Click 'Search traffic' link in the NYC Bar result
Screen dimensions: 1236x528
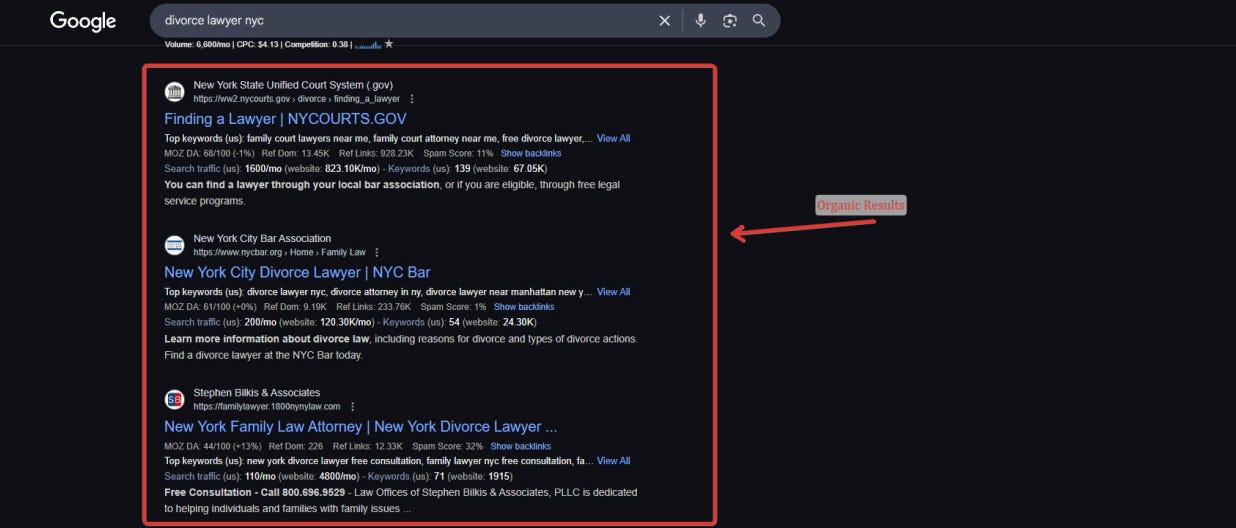coord(192,322)
